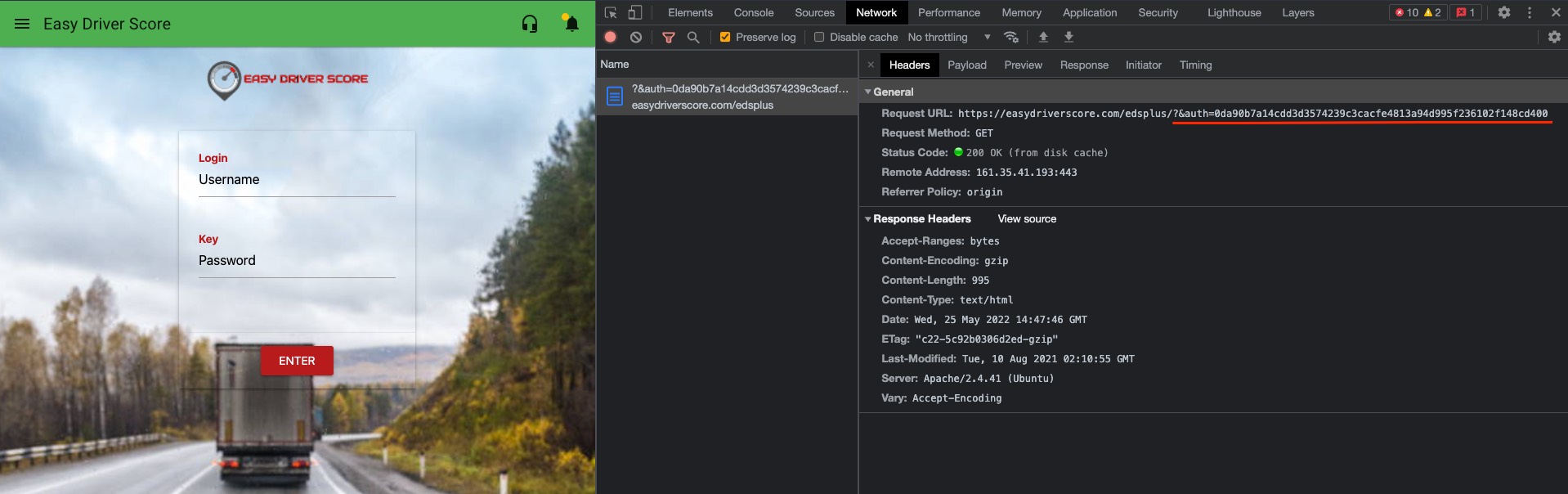Close the DevTools panel
This screenshot has height=494, width=1568.
click(x=1556, y=12)
